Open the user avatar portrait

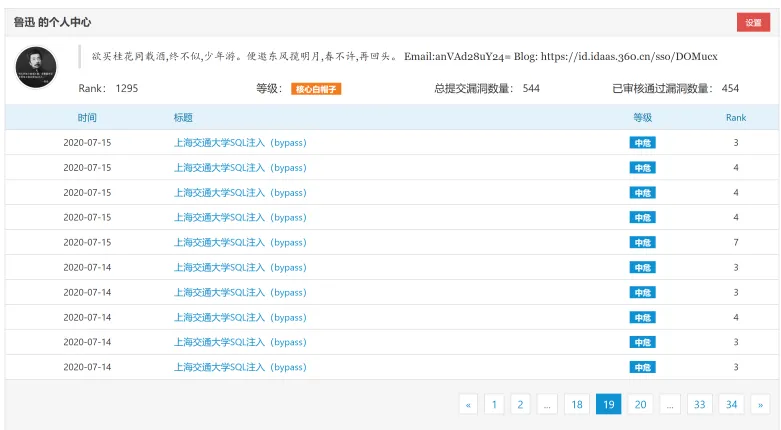tap(36, 67)
